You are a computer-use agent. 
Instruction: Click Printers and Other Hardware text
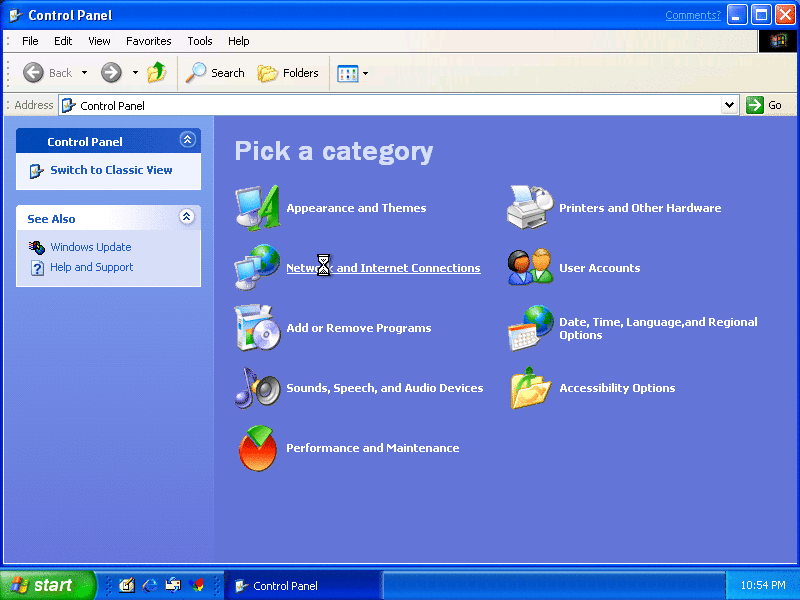640,208
